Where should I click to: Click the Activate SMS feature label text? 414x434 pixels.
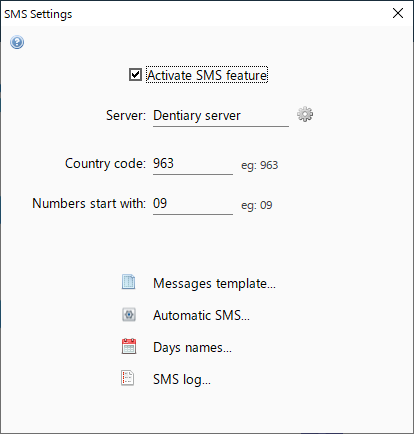click(207, 75)
